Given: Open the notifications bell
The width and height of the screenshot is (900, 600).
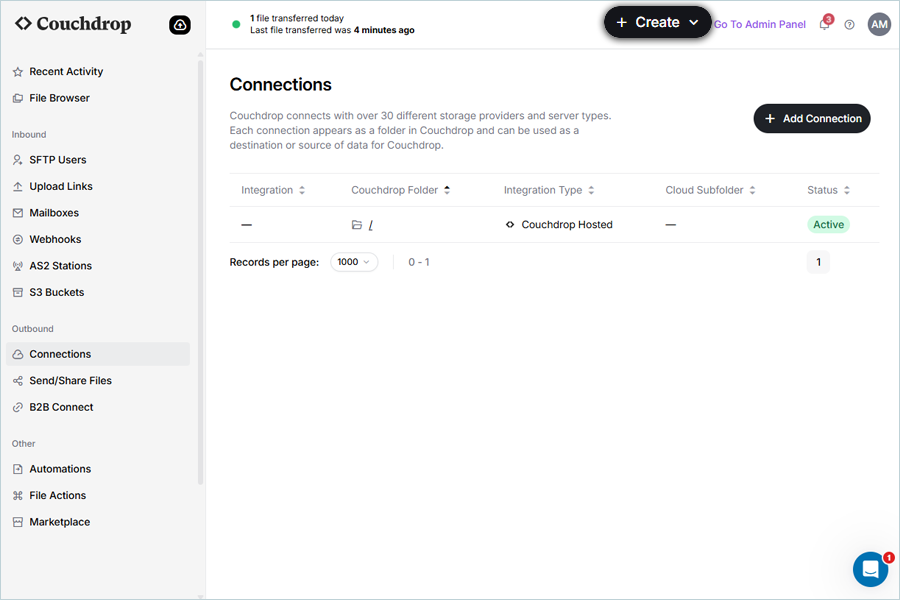Looking at the screenshot, I should [x=825, y=24].
